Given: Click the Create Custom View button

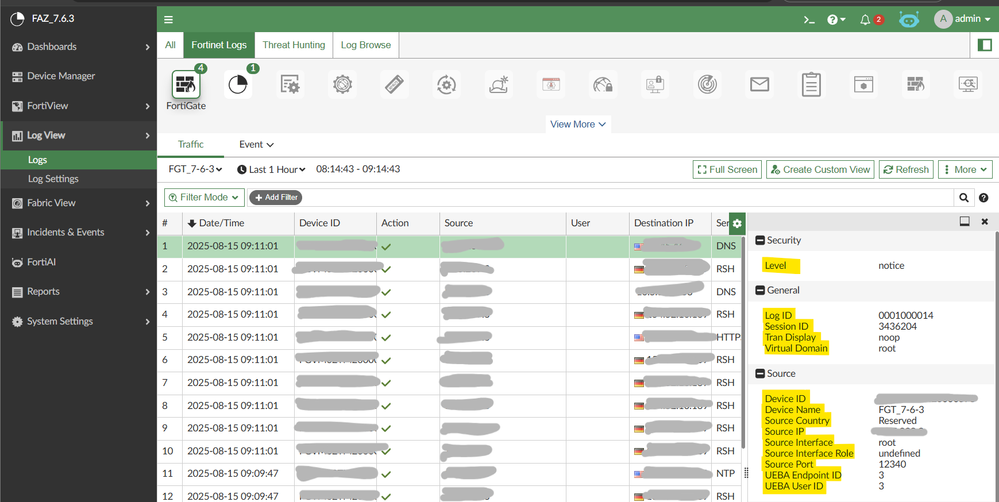Looking at the screenshot, I should click(x=820, y=170).
